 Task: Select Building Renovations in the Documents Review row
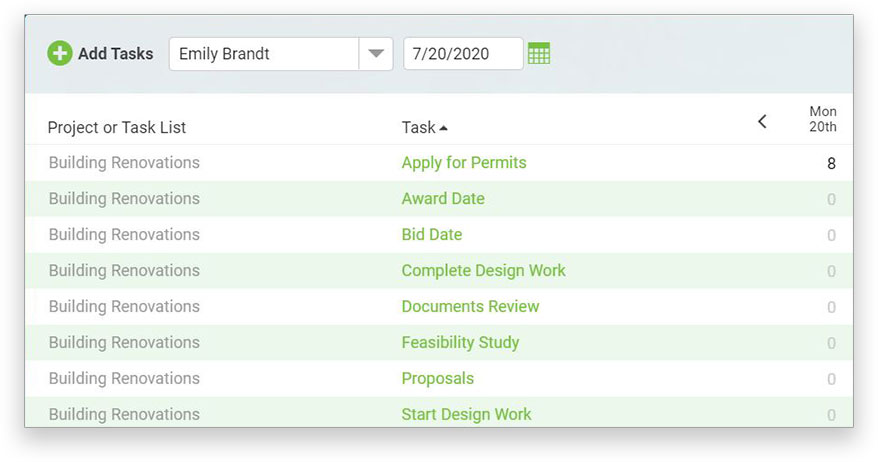click(124, 306)
